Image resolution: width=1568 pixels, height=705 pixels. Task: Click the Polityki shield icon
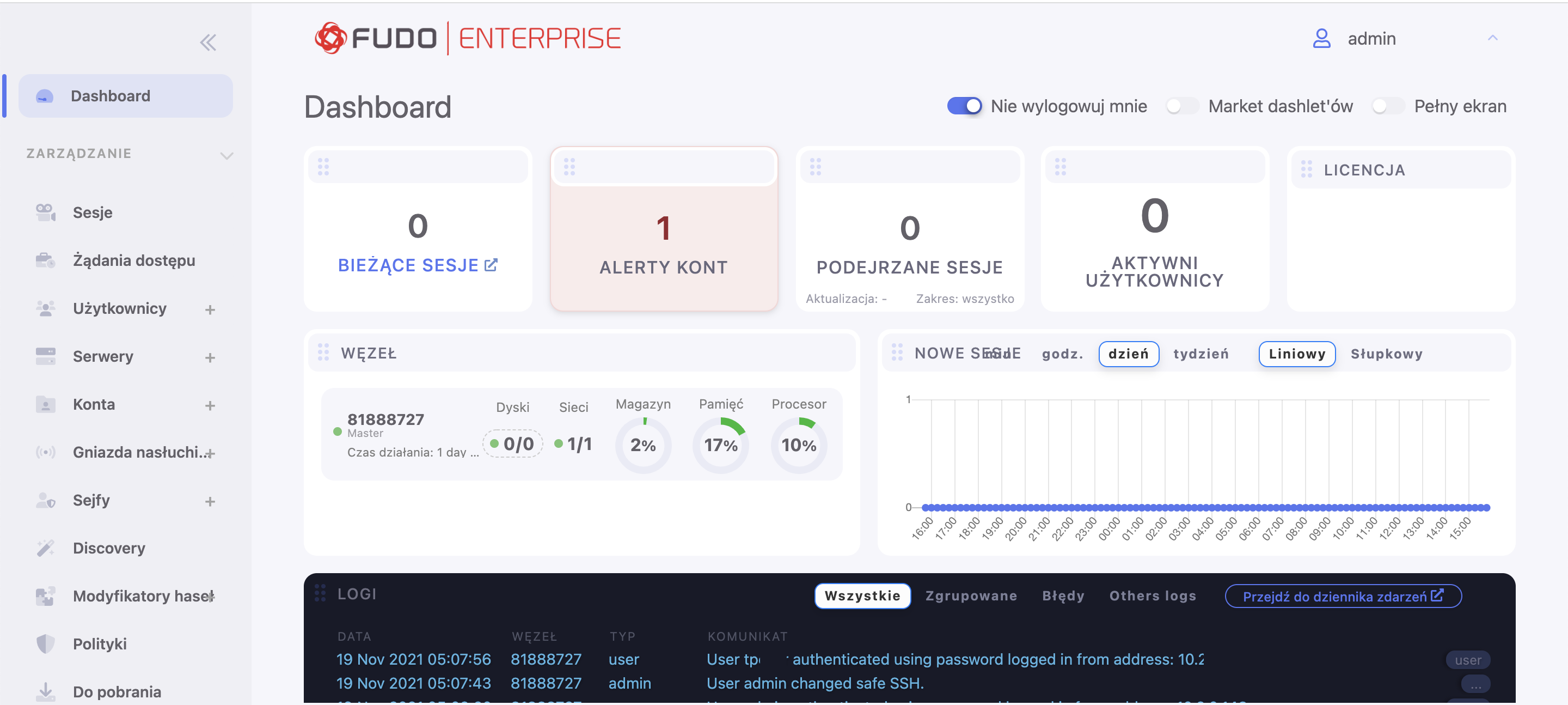(x=46, y=643)
